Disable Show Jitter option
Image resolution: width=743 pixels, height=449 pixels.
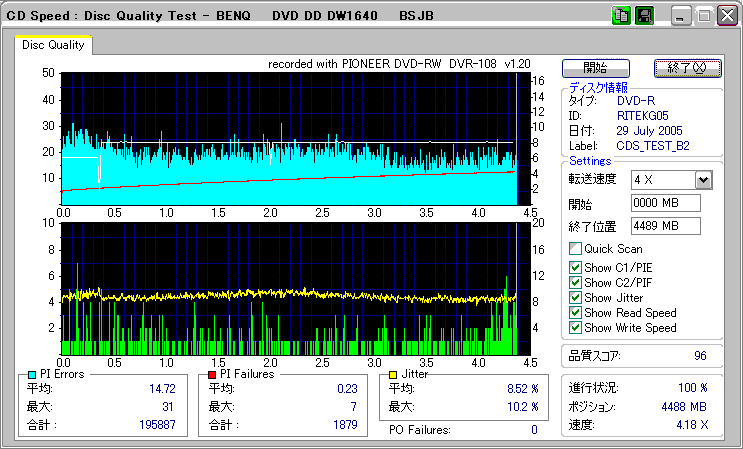[575, 297]
